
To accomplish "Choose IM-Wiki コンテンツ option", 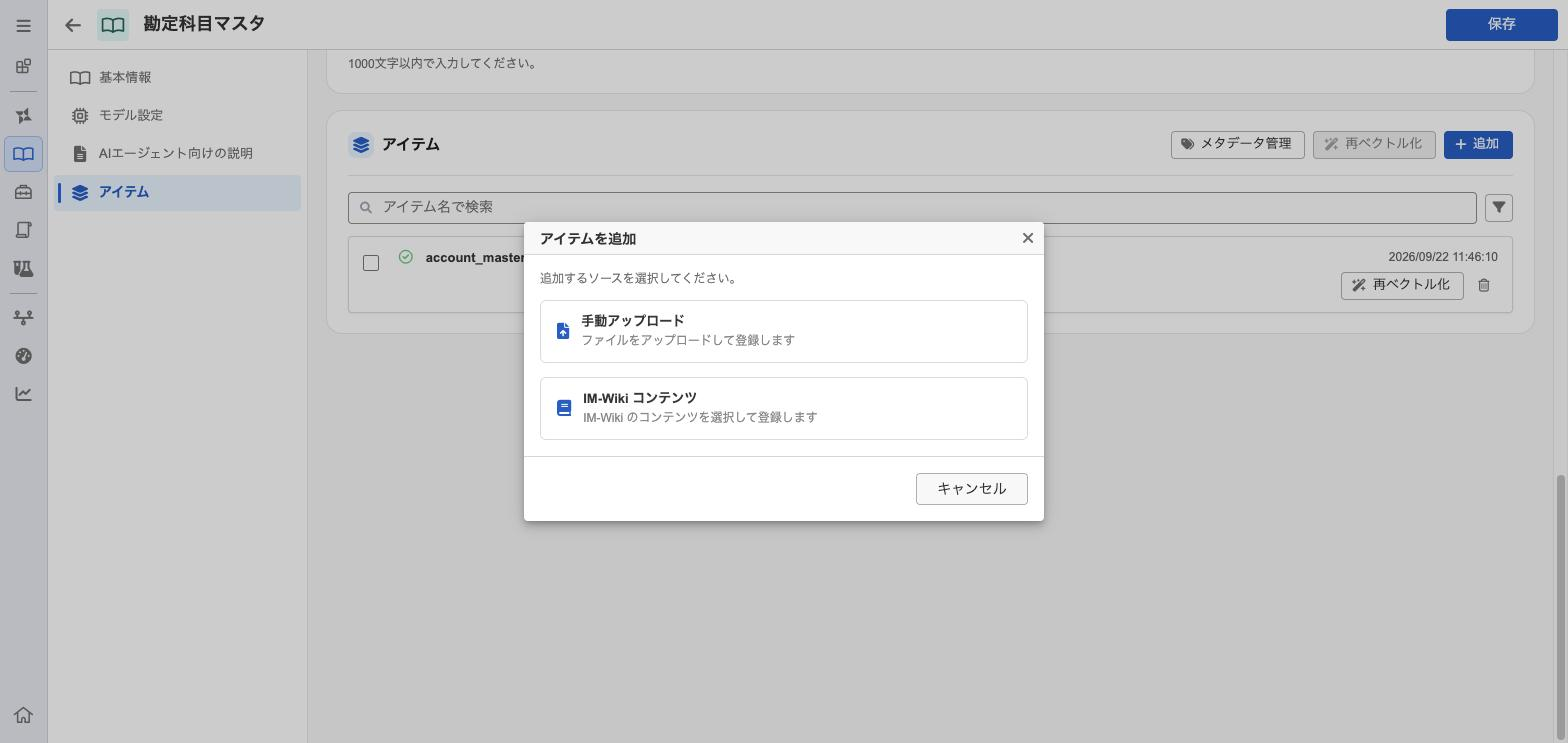I will (x=784, y=408).
